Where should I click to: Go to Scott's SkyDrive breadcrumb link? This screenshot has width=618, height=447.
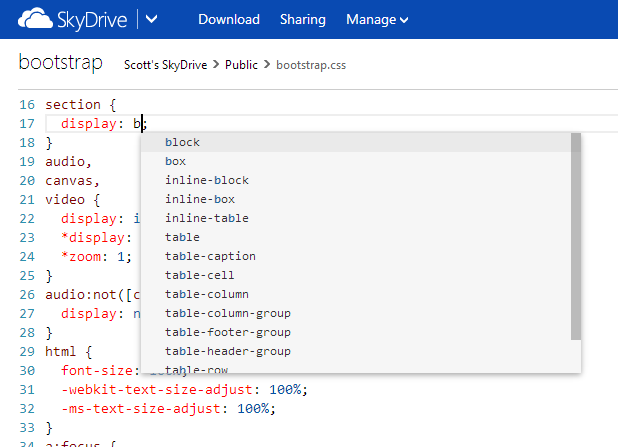click(166, 65)
